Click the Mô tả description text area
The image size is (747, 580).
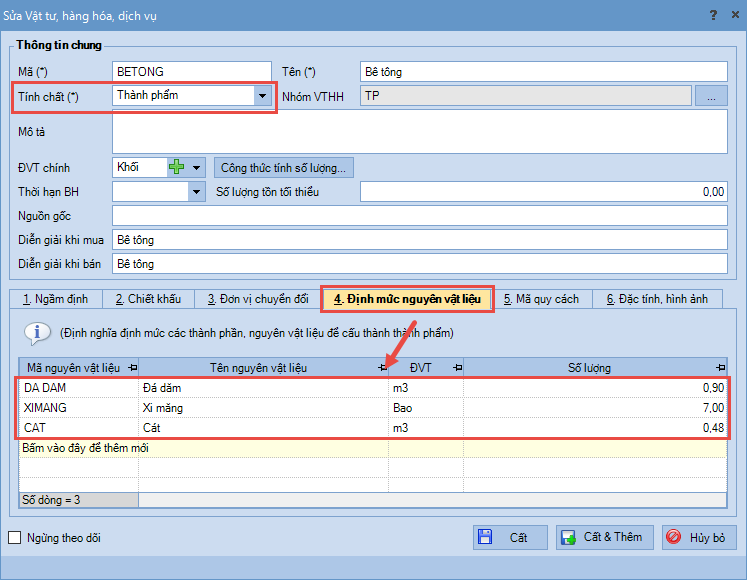(x=420, y=132)
